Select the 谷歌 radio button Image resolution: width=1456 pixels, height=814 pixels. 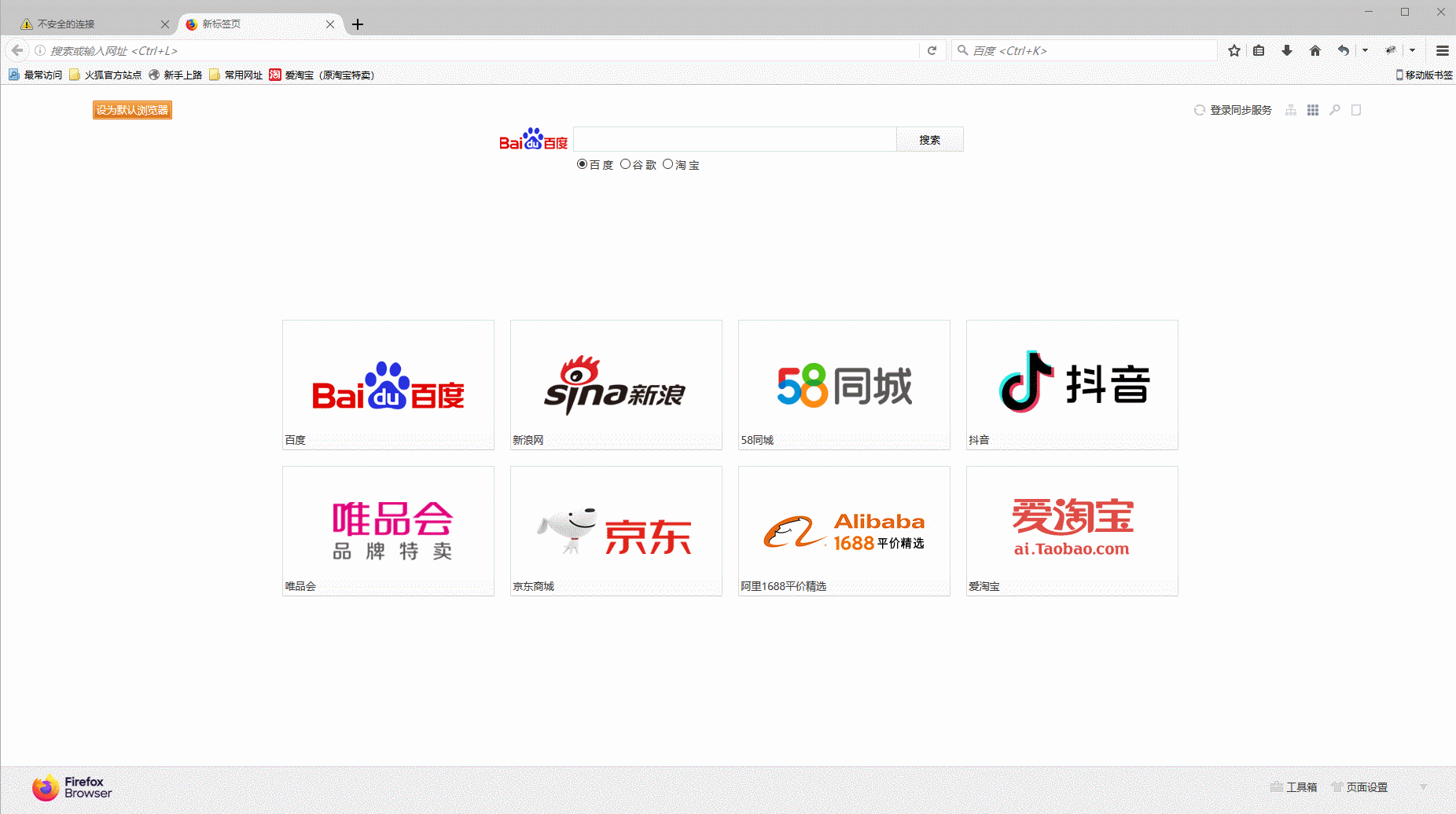(x=625, y=164)
